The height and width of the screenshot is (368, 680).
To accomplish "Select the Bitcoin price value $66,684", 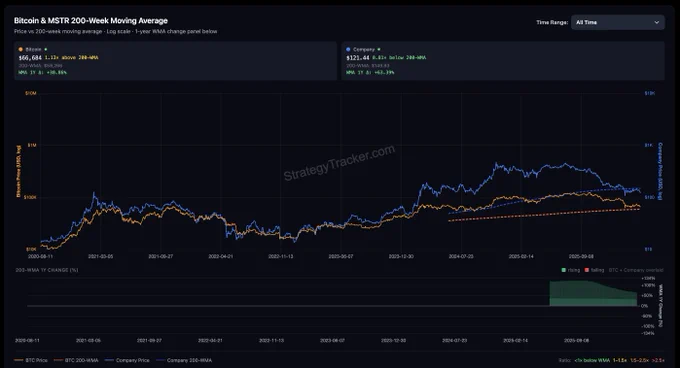I will pos(30,58).
